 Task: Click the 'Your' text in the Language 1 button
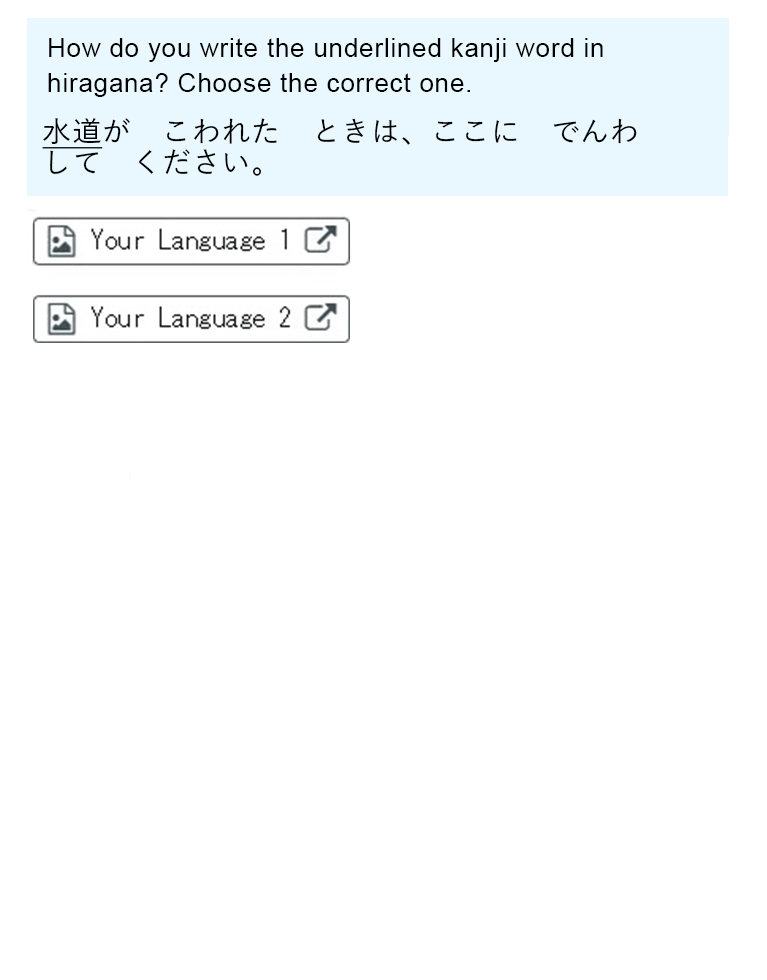point(118,240)
